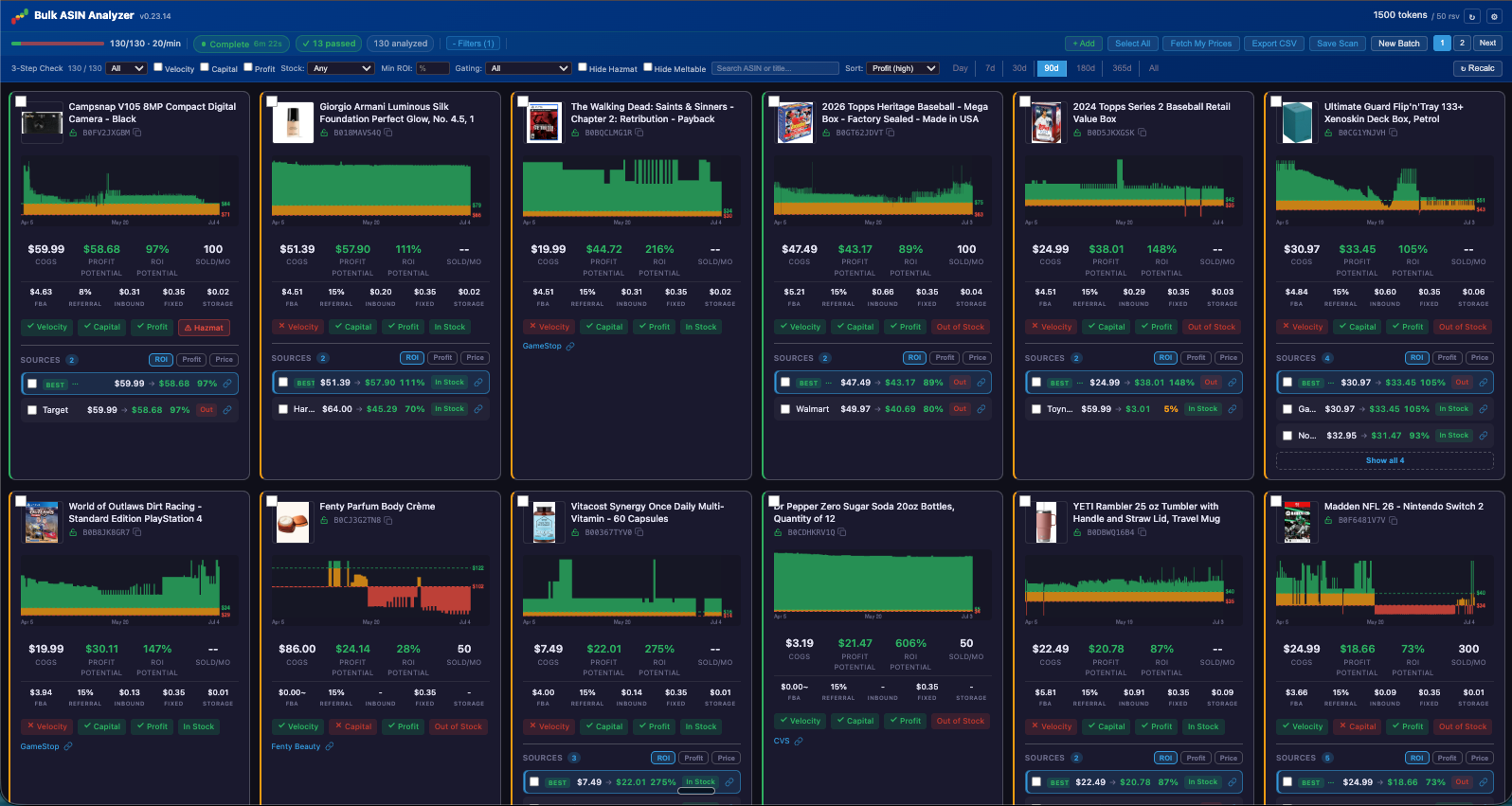The height and width of the screenshot is (806, 1512).
Task: Copy ASIN icon next to B0BQCLMG1R
Action: (639, 133)
